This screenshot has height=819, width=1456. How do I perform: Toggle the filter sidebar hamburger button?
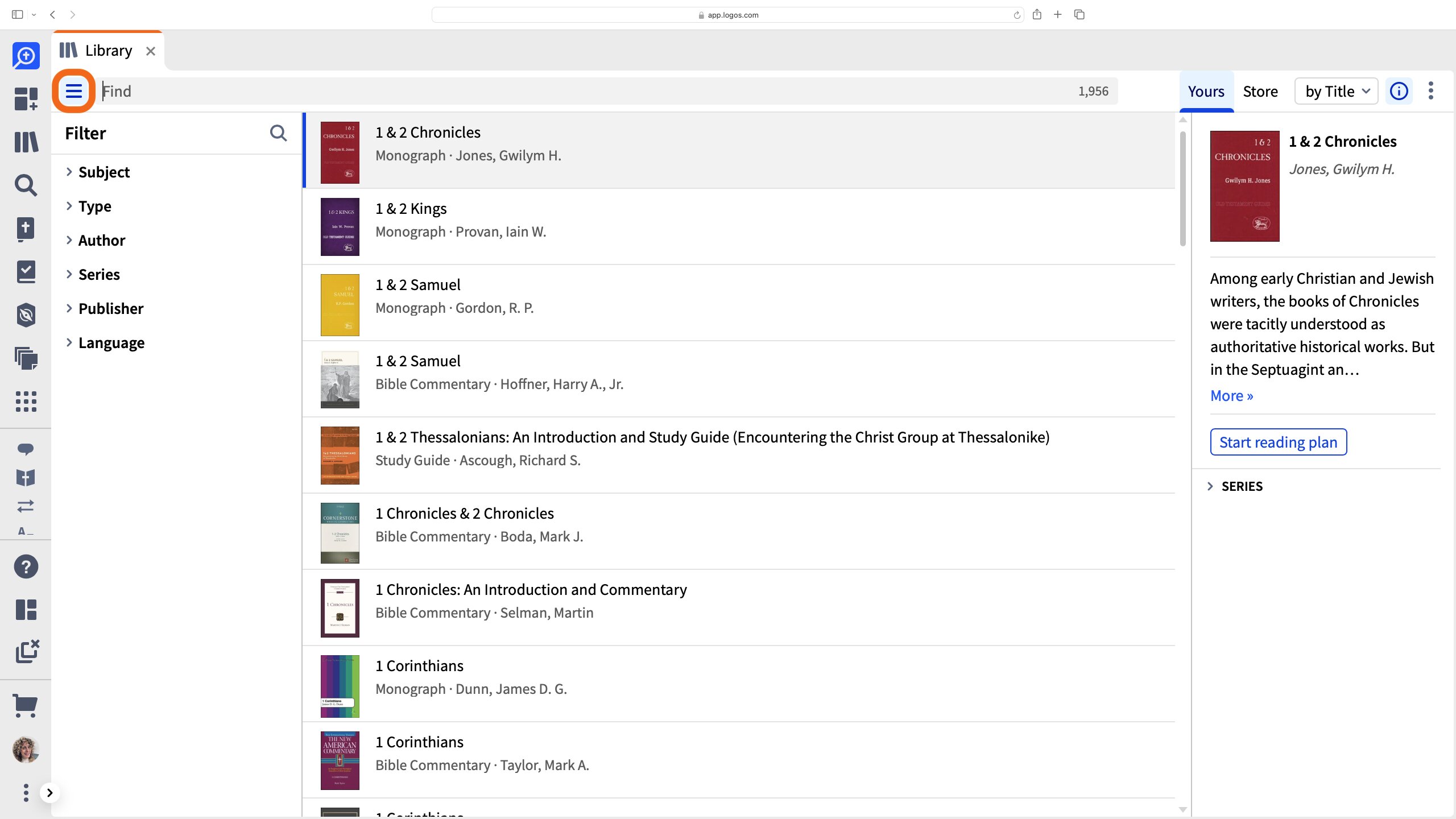coord(74,91)
